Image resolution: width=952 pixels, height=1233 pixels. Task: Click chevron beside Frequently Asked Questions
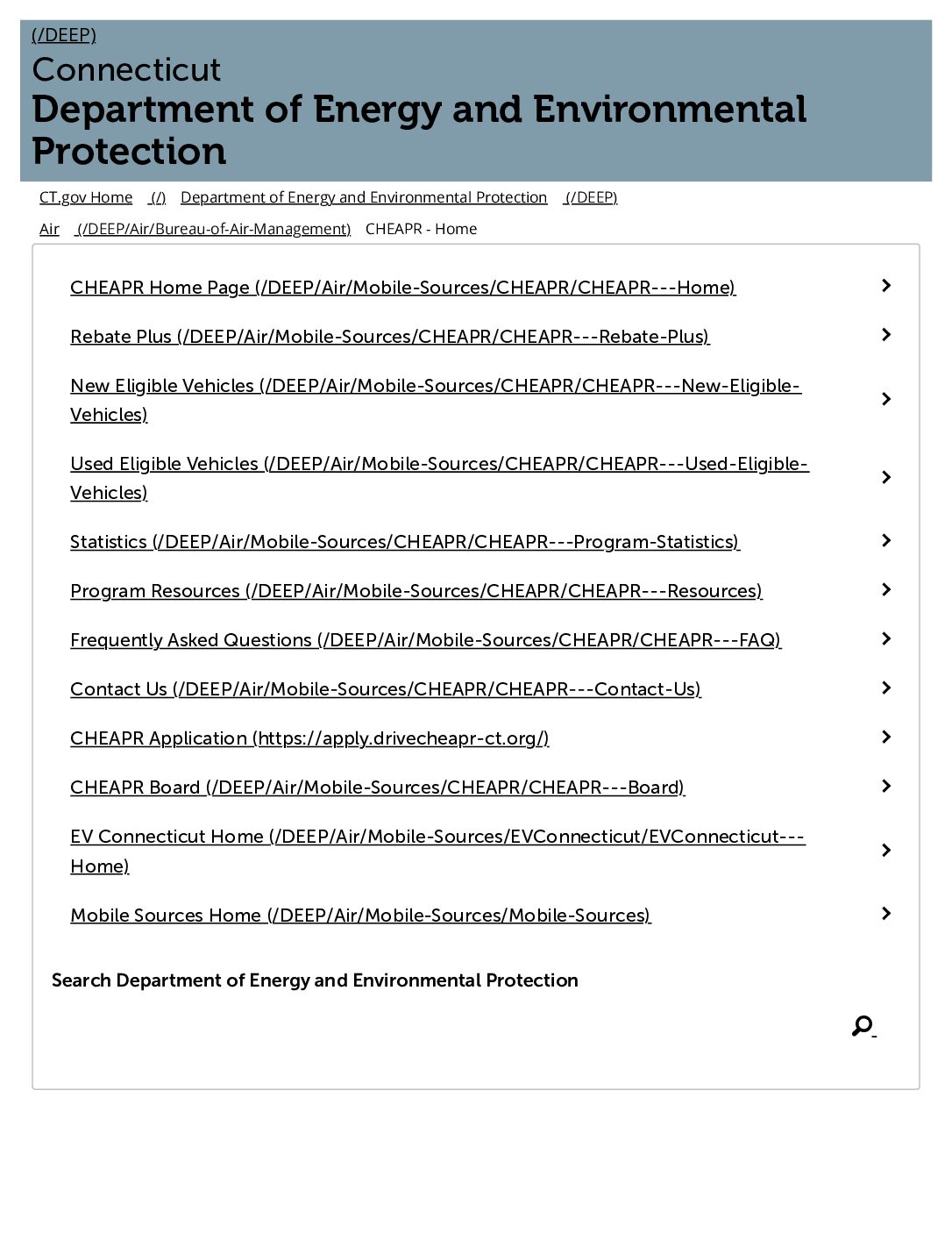(886, 638)
